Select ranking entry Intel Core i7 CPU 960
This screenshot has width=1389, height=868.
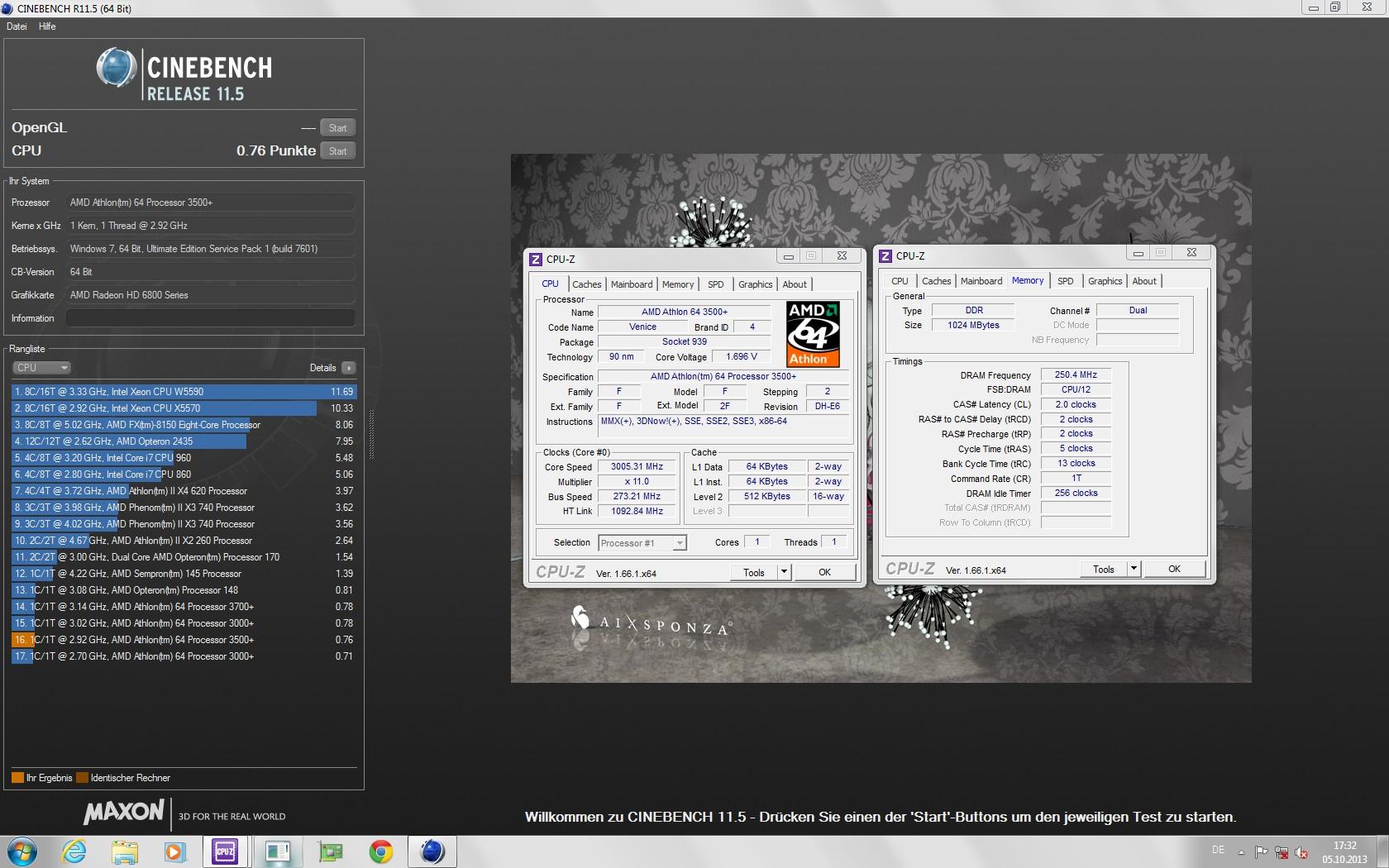pos(184,458)
